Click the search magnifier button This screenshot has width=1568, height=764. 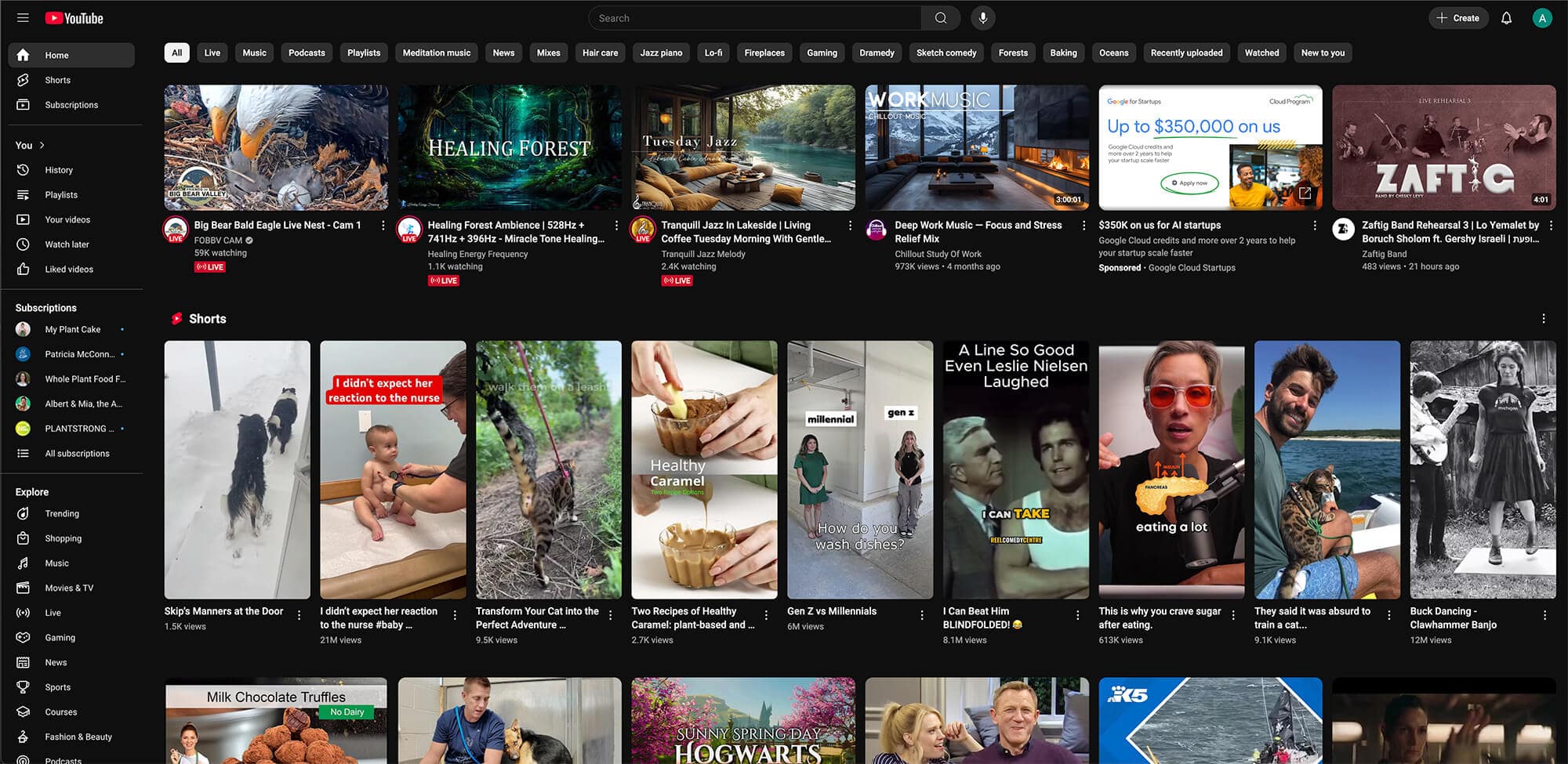tap(941, 18)
